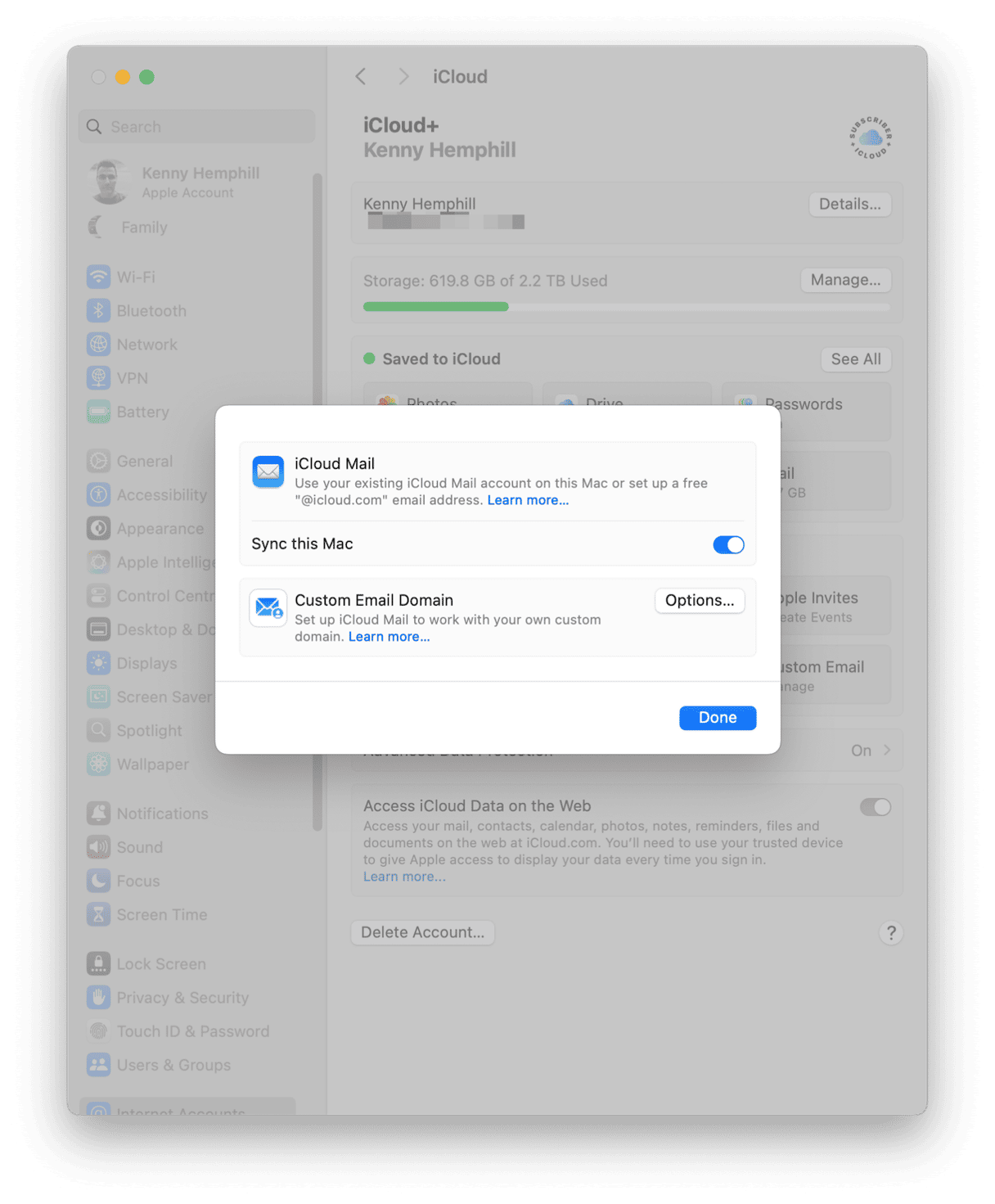
Task: Click the Details button
Action: (x=850, y=204)
